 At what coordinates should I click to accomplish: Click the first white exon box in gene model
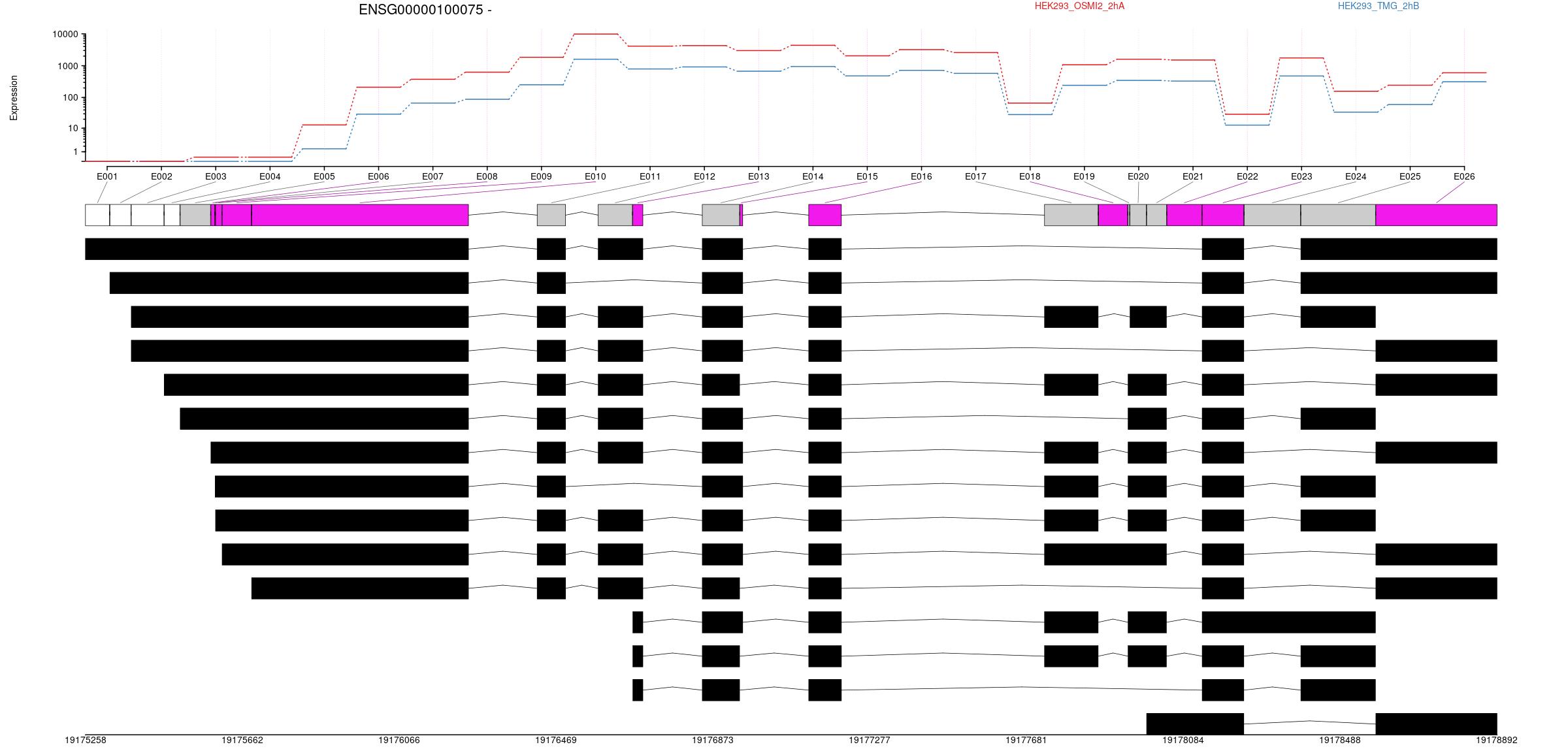[x=97, y=215]
